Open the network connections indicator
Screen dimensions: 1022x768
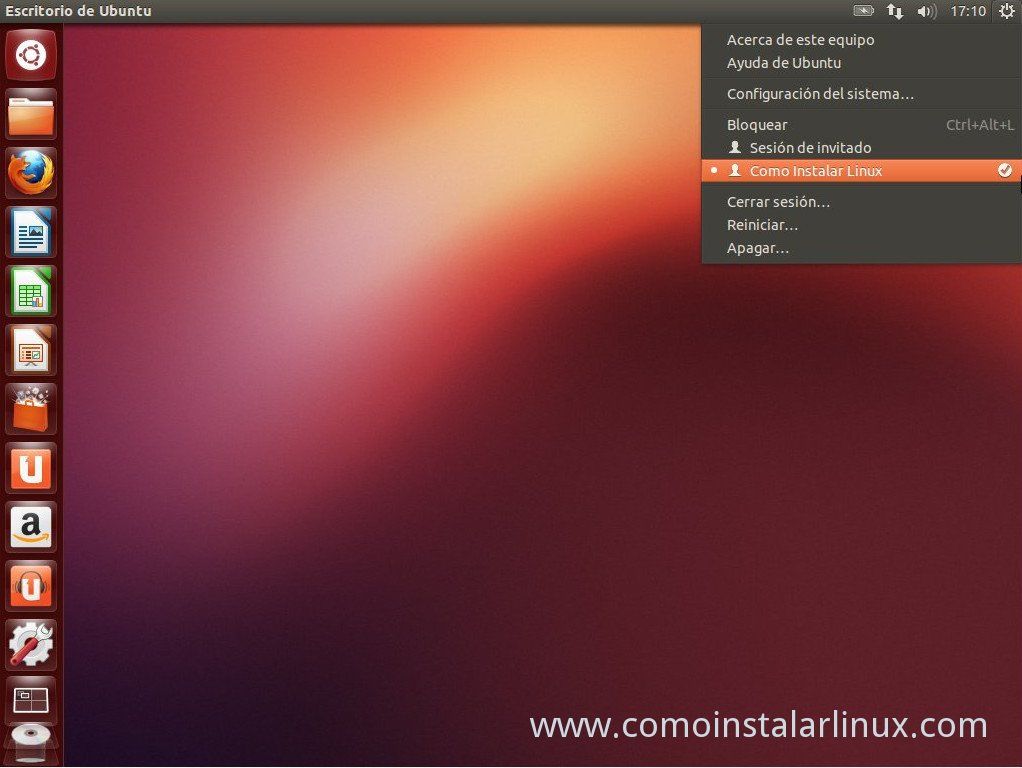coord(895,11)
